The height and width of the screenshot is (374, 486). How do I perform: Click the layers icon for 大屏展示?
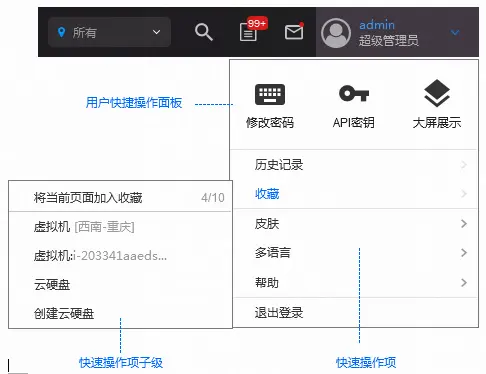(x=437, y=93)
